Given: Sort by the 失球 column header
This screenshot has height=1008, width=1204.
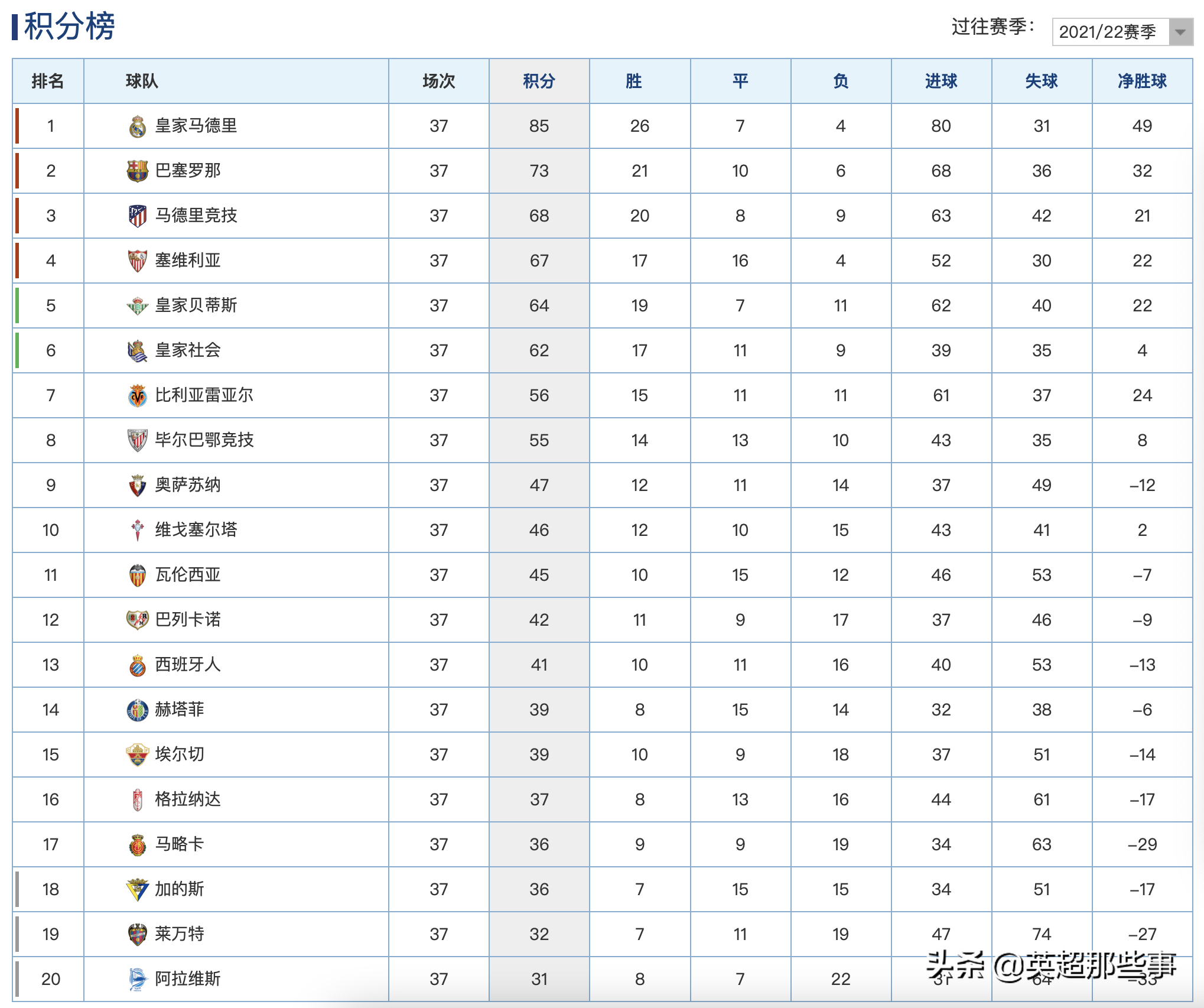Looking at the screenshot, I should 1042,81.
